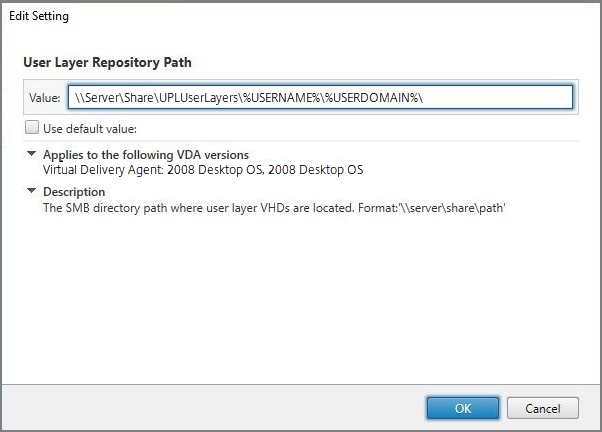Click the 'Value:' field label

click(x=44, y=97)
